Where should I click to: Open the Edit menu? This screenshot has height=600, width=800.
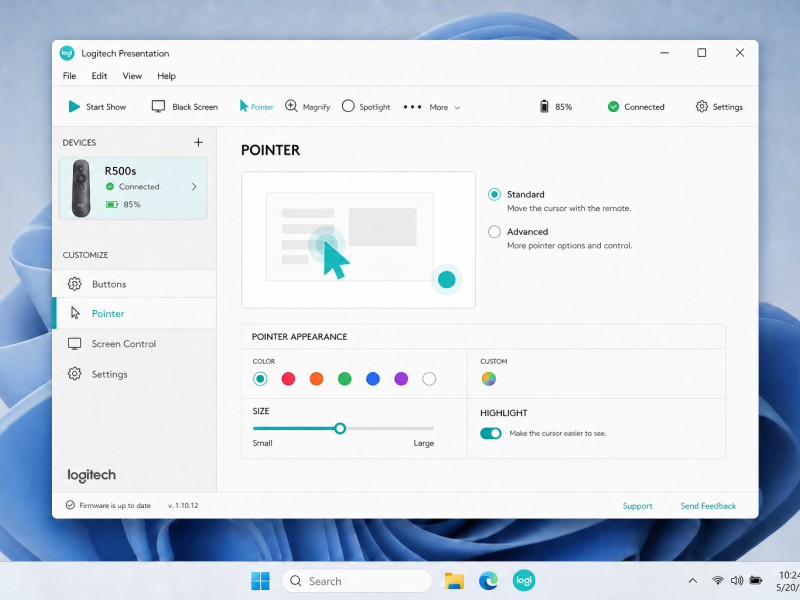point(99,76)
